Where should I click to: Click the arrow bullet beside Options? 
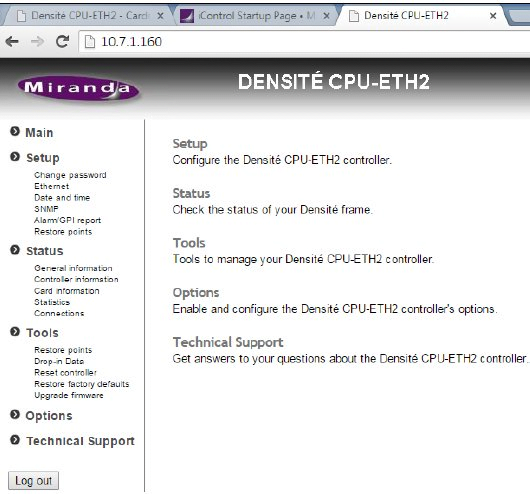(15, 414)
